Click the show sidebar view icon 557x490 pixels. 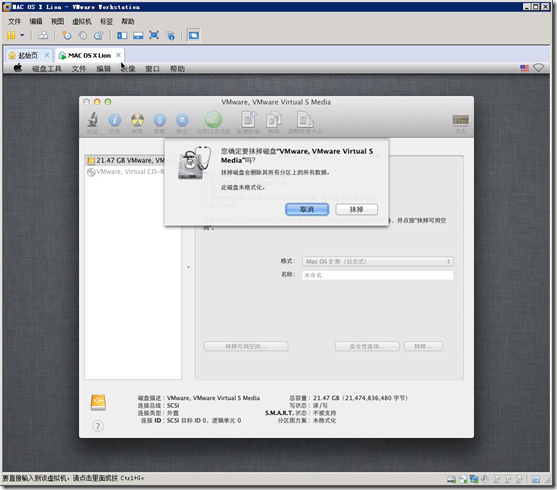coord(122,35)
